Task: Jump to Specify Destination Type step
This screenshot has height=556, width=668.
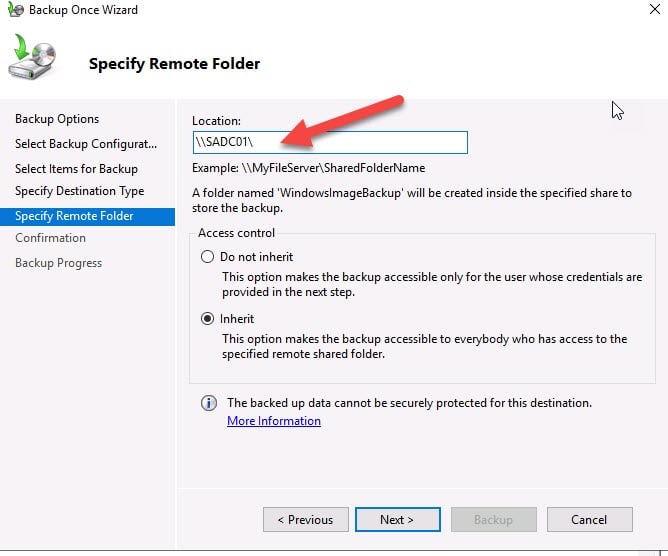Action: tap(79, 191)
